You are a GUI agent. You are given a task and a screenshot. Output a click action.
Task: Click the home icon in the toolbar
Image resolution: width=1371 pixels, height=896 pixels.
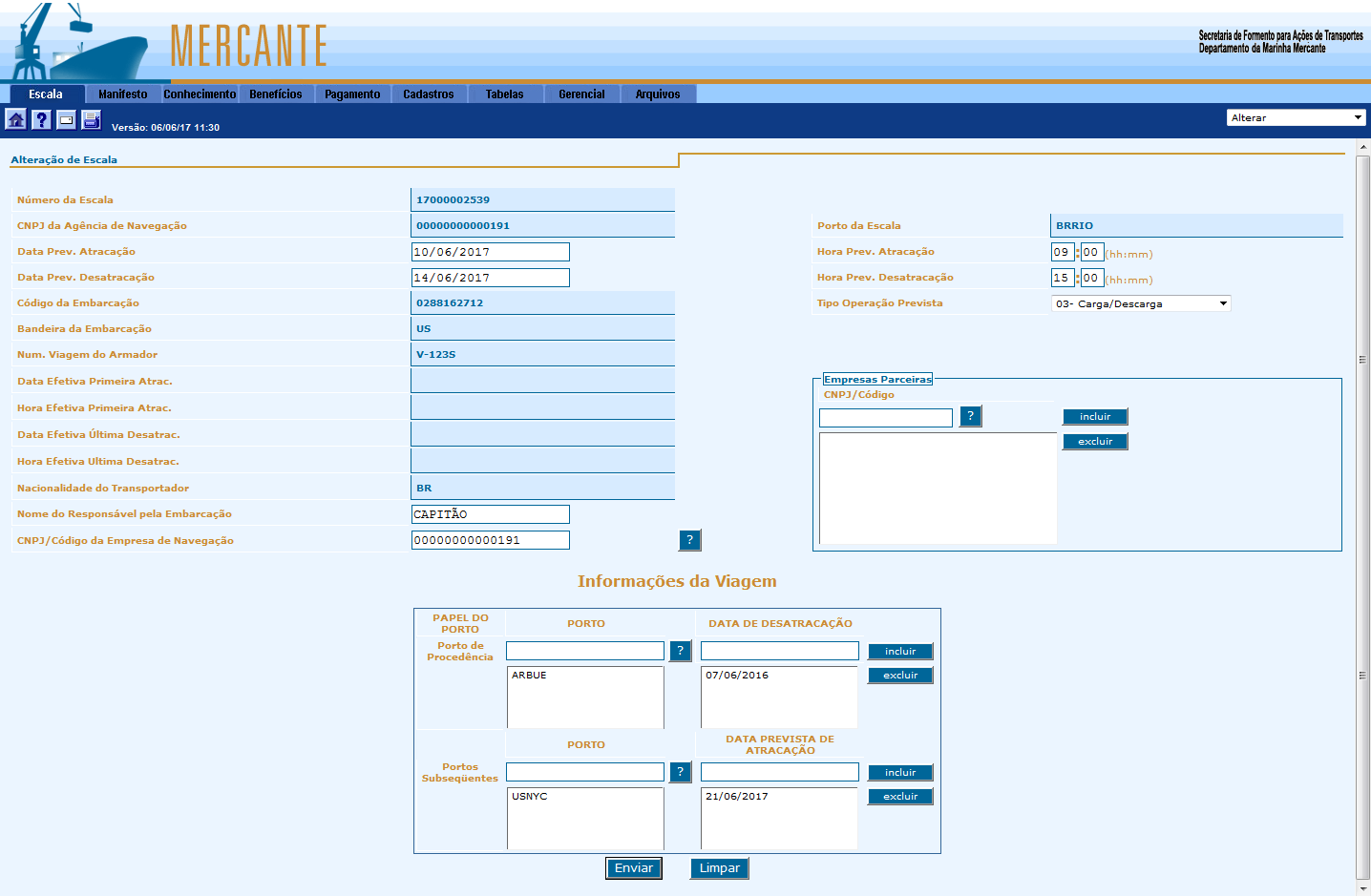coord(16,119)
